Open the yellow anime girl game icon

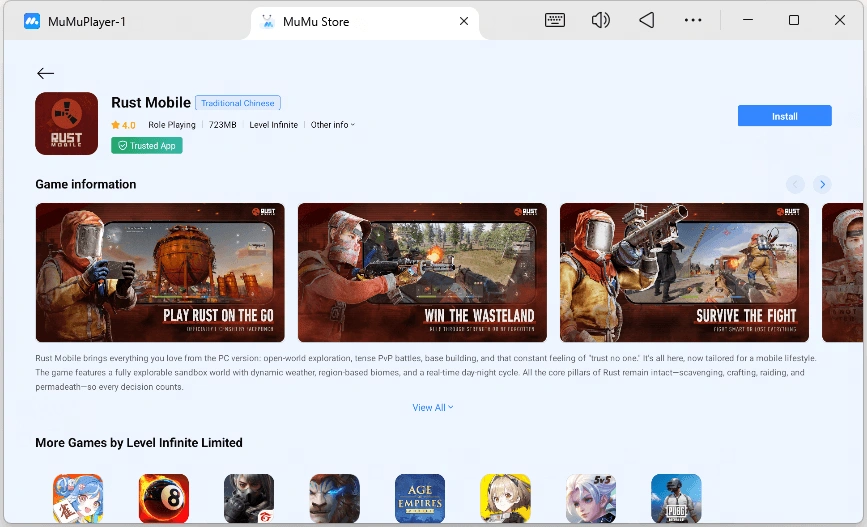pyautogui.click(x=505, y=498)
